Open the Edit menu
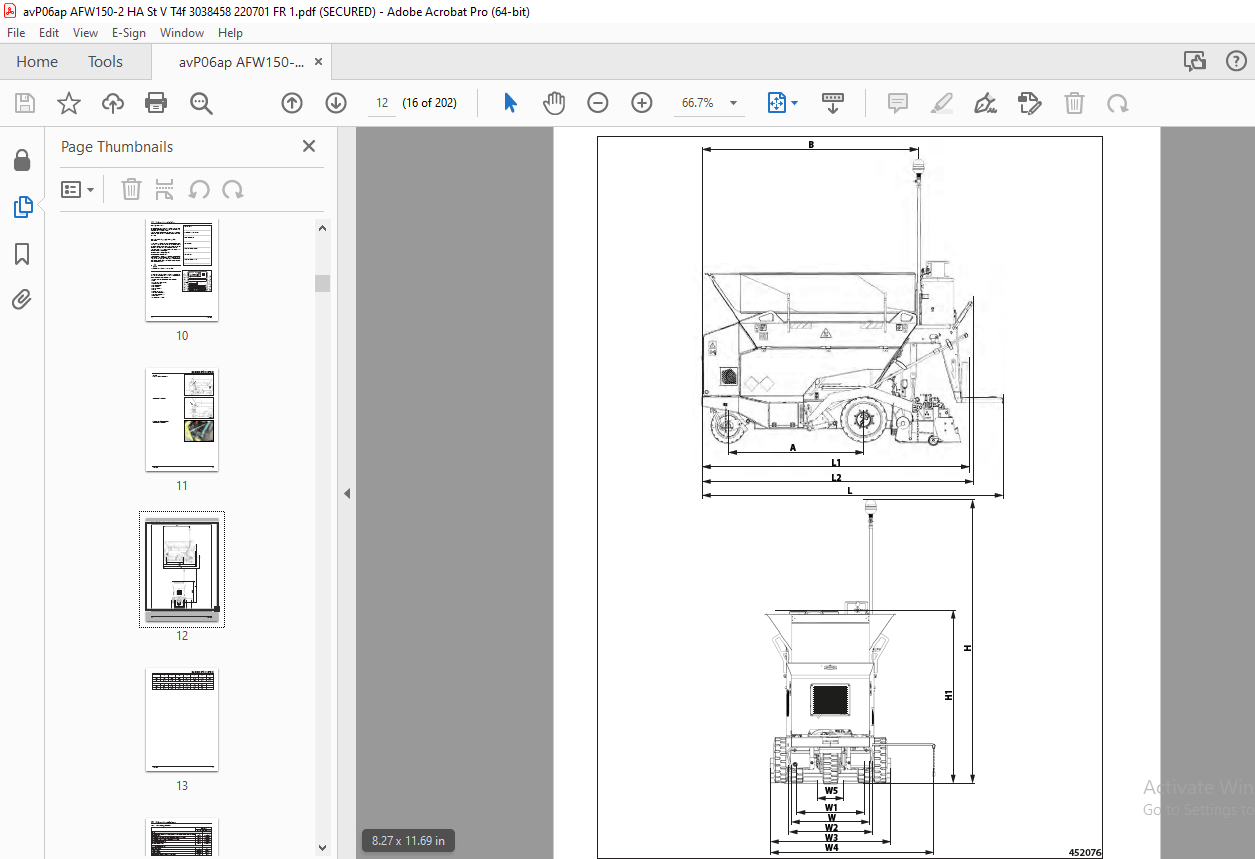Screen dimensions: 1255x859 pyautogui.click(x=49, y=33)
